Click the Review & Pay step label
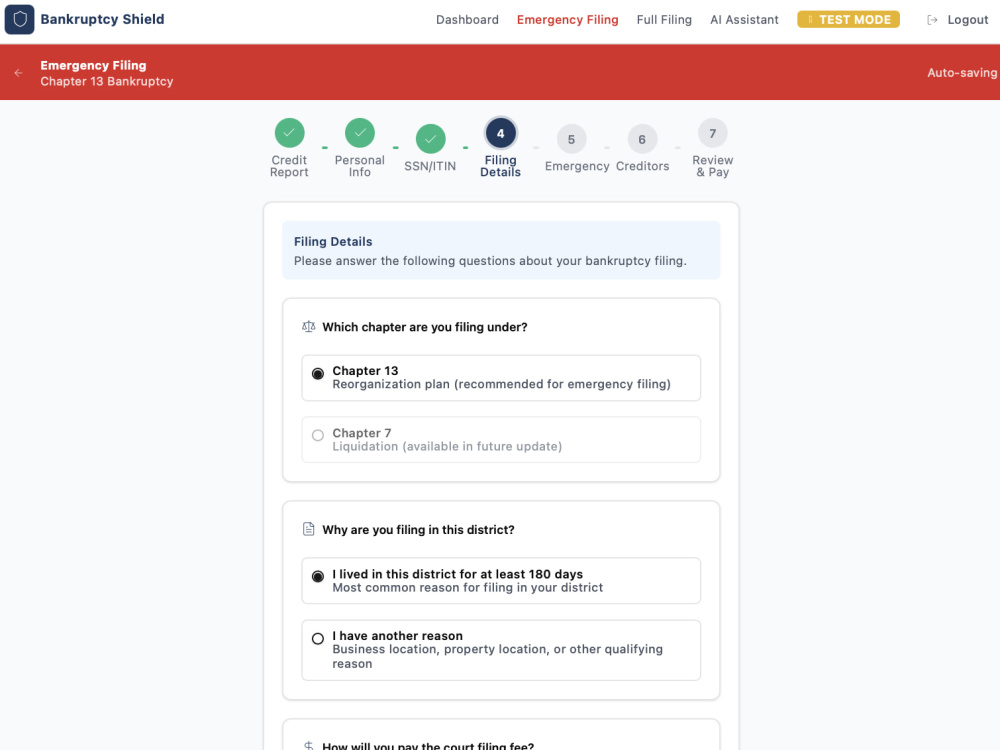 (712, 166)
